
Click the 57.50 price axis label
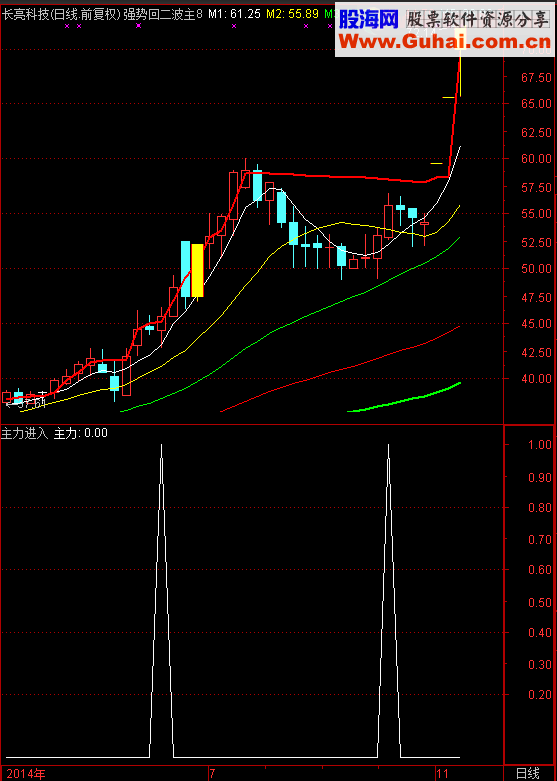(x=538, y=187)
